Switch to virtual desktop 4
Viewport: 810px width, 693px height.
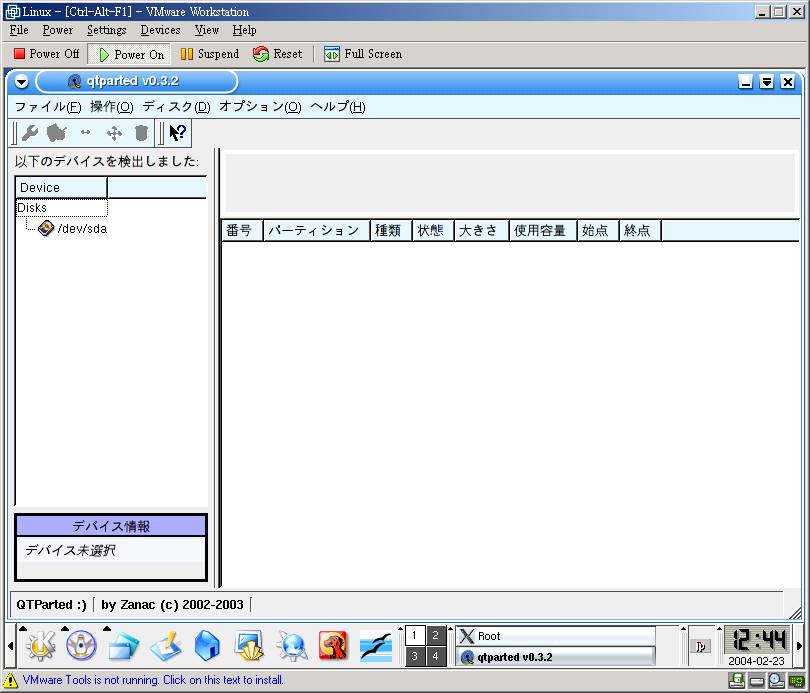point(435,656)
